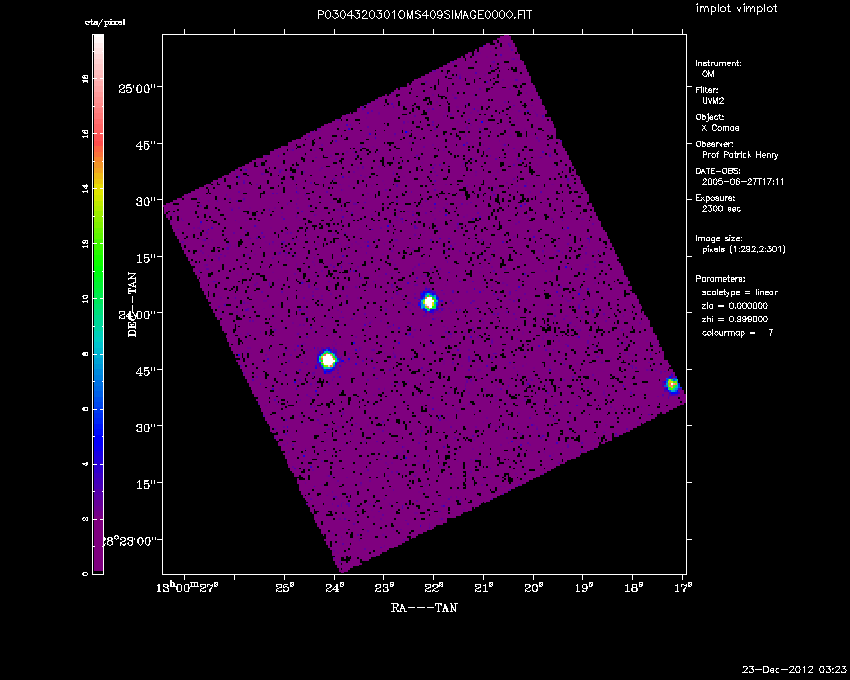Click the 23s right ascension tick label

tap(384, 588)
